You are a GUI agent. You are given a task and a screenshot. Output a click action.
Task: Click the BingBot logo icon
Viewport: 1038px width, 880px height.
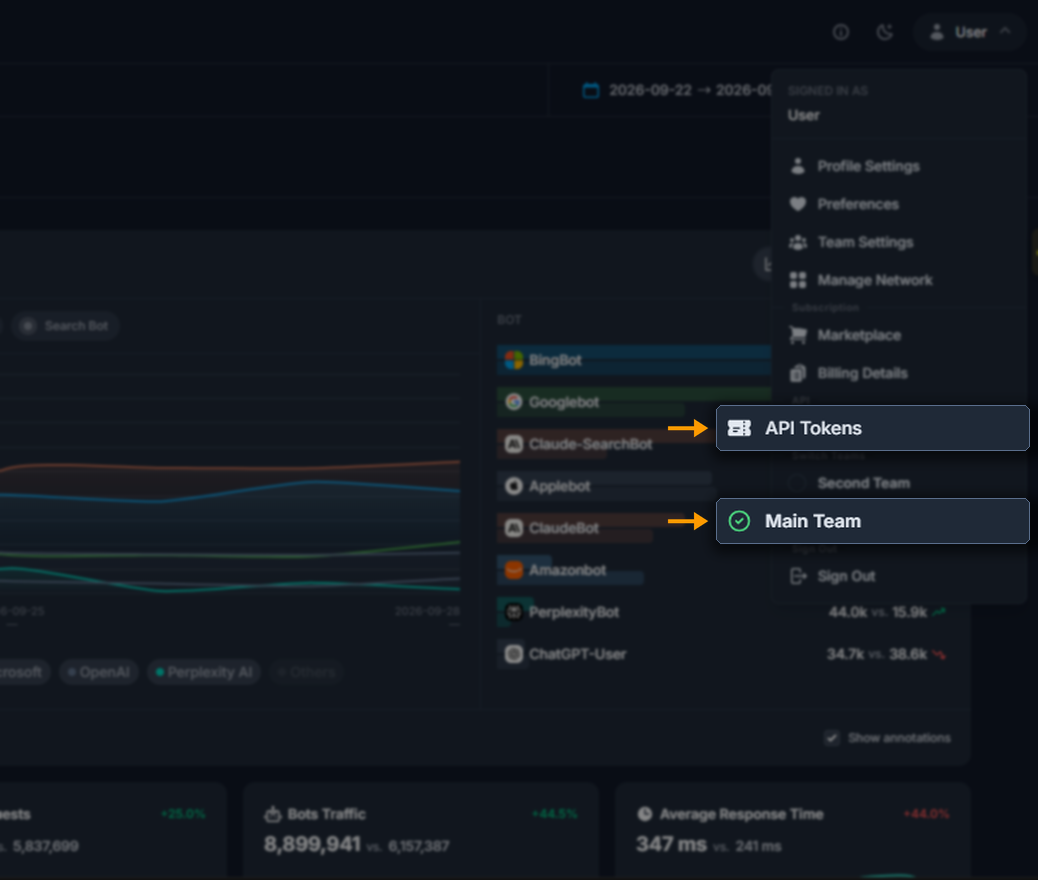click(x=514, y=360)
